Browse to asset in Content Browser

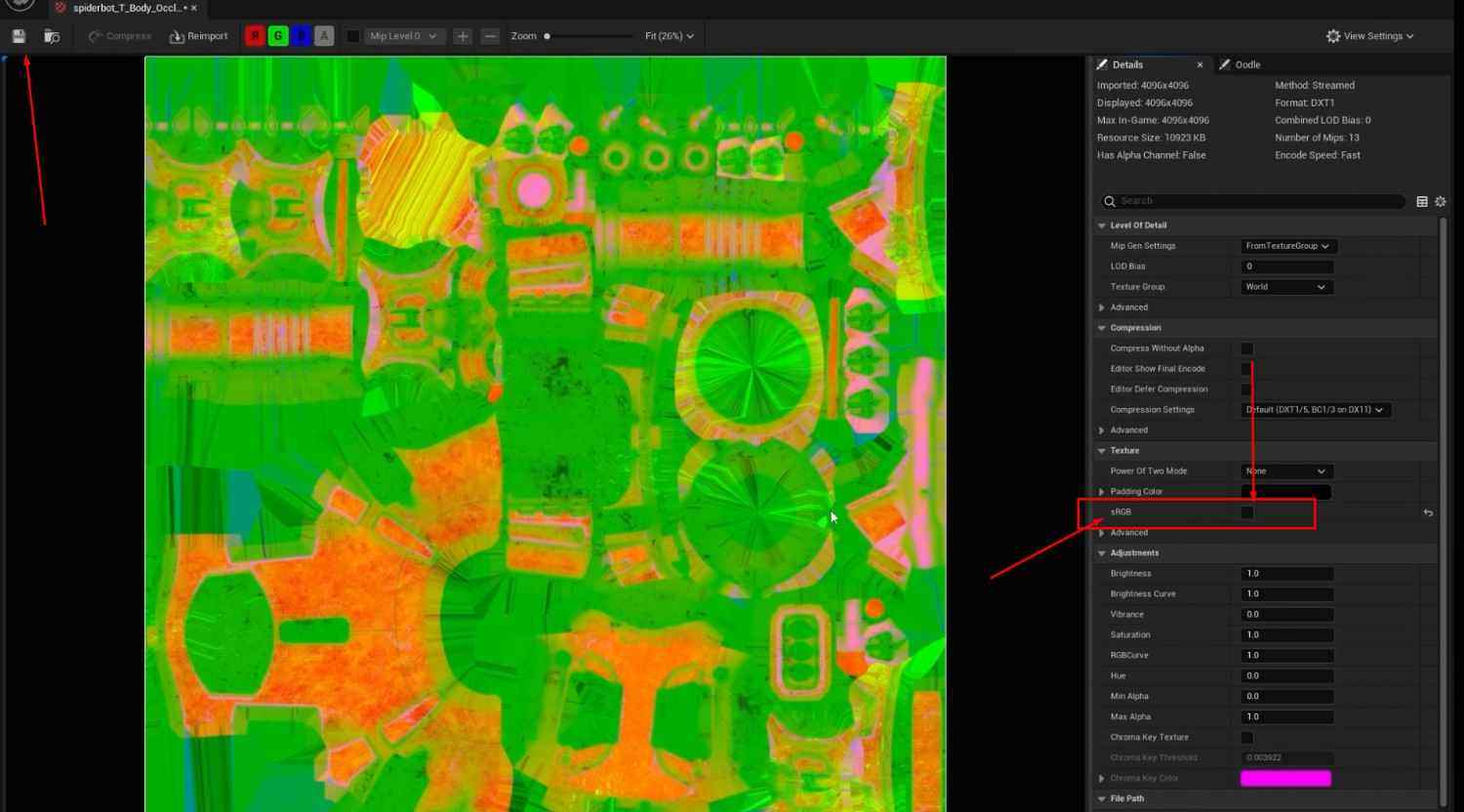tap(52, 36)
